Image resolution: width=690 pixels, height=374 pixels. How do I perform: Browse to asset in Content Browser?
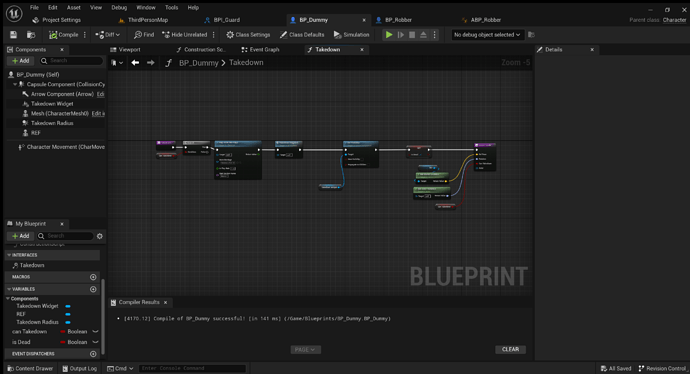(30, 35)
